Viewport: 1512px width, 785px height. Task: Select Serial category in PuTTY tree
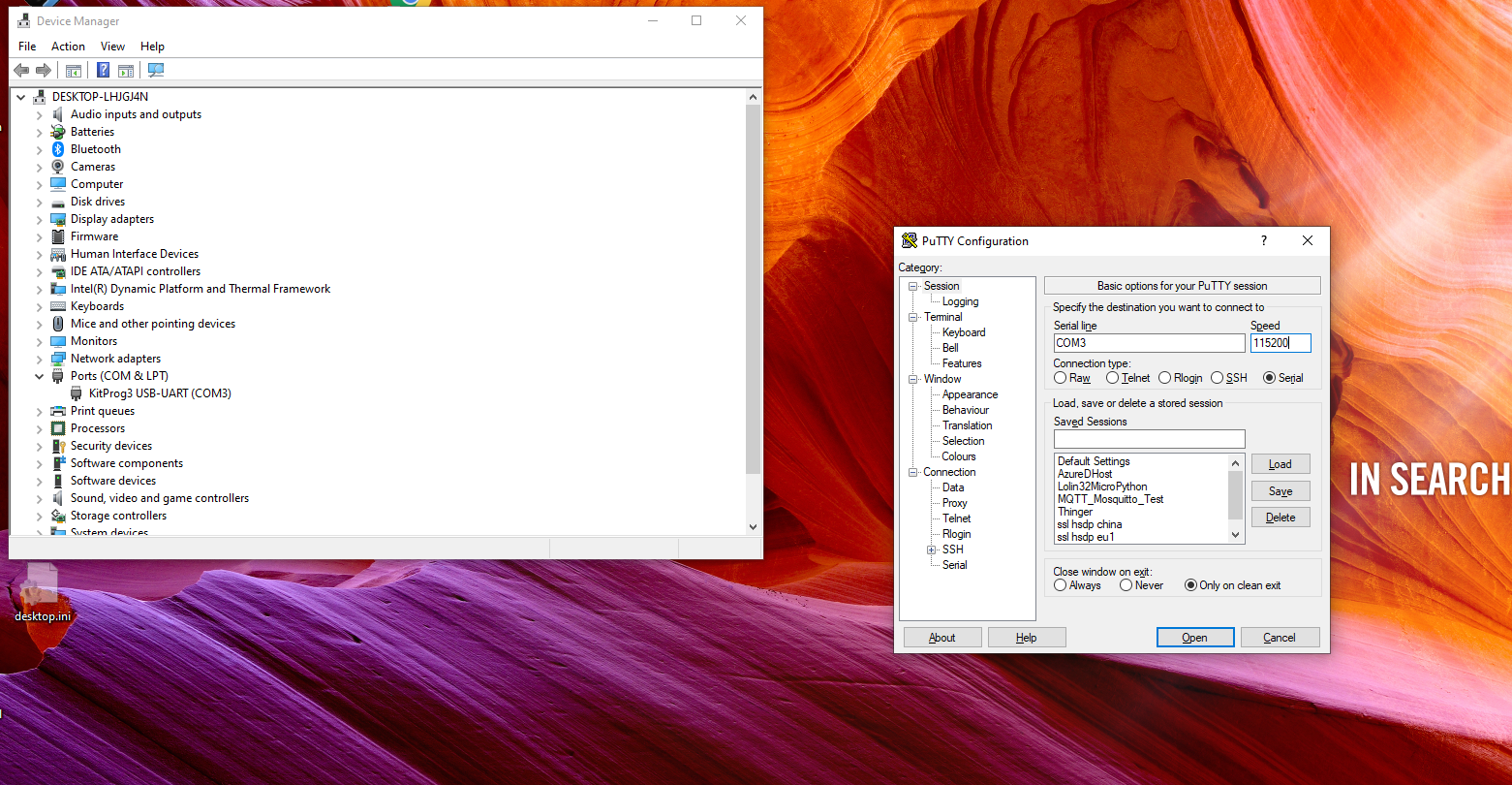point(954,565)
